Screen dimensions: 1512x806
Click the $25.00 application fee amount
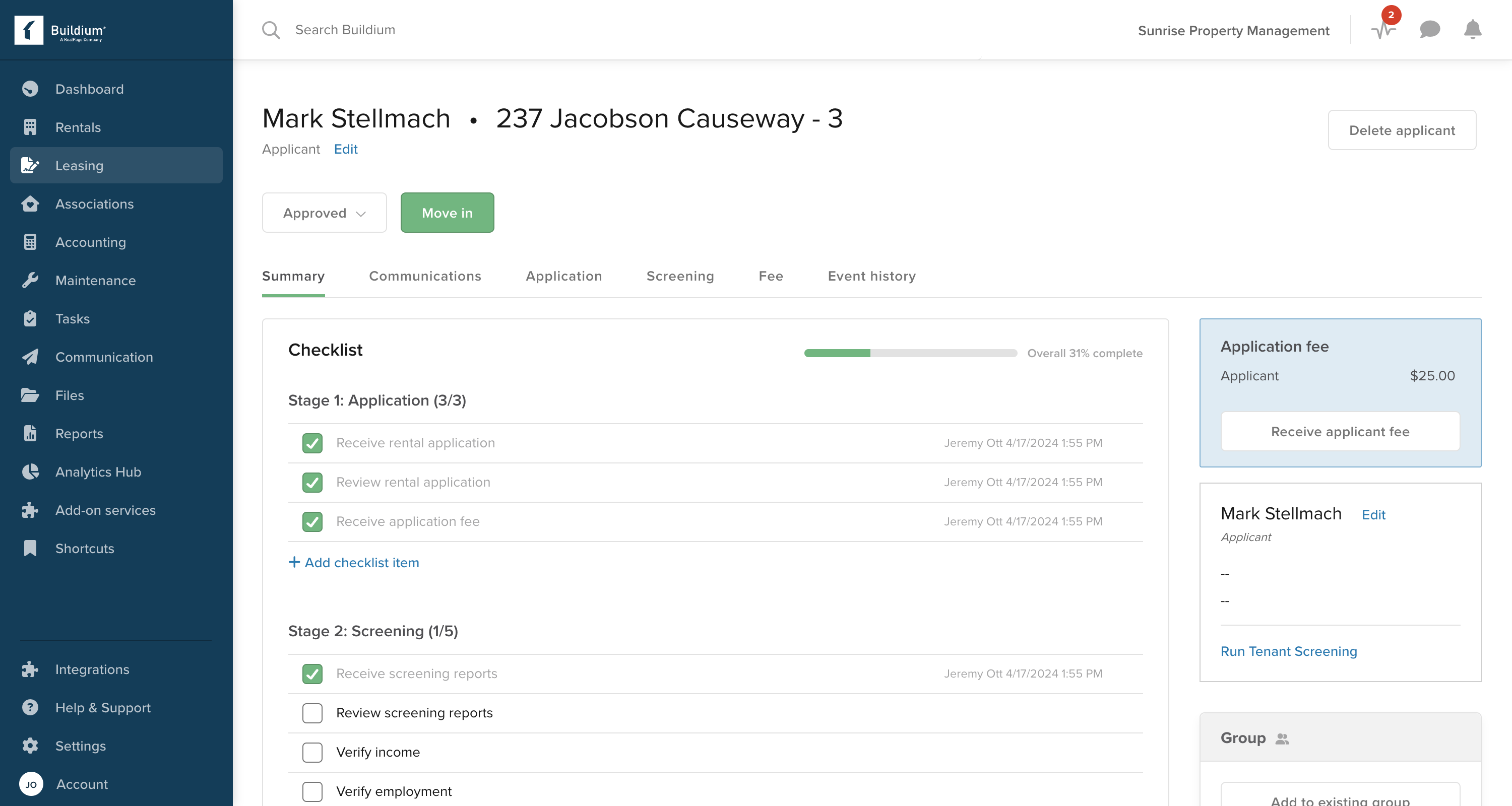tap(1432, 375)
